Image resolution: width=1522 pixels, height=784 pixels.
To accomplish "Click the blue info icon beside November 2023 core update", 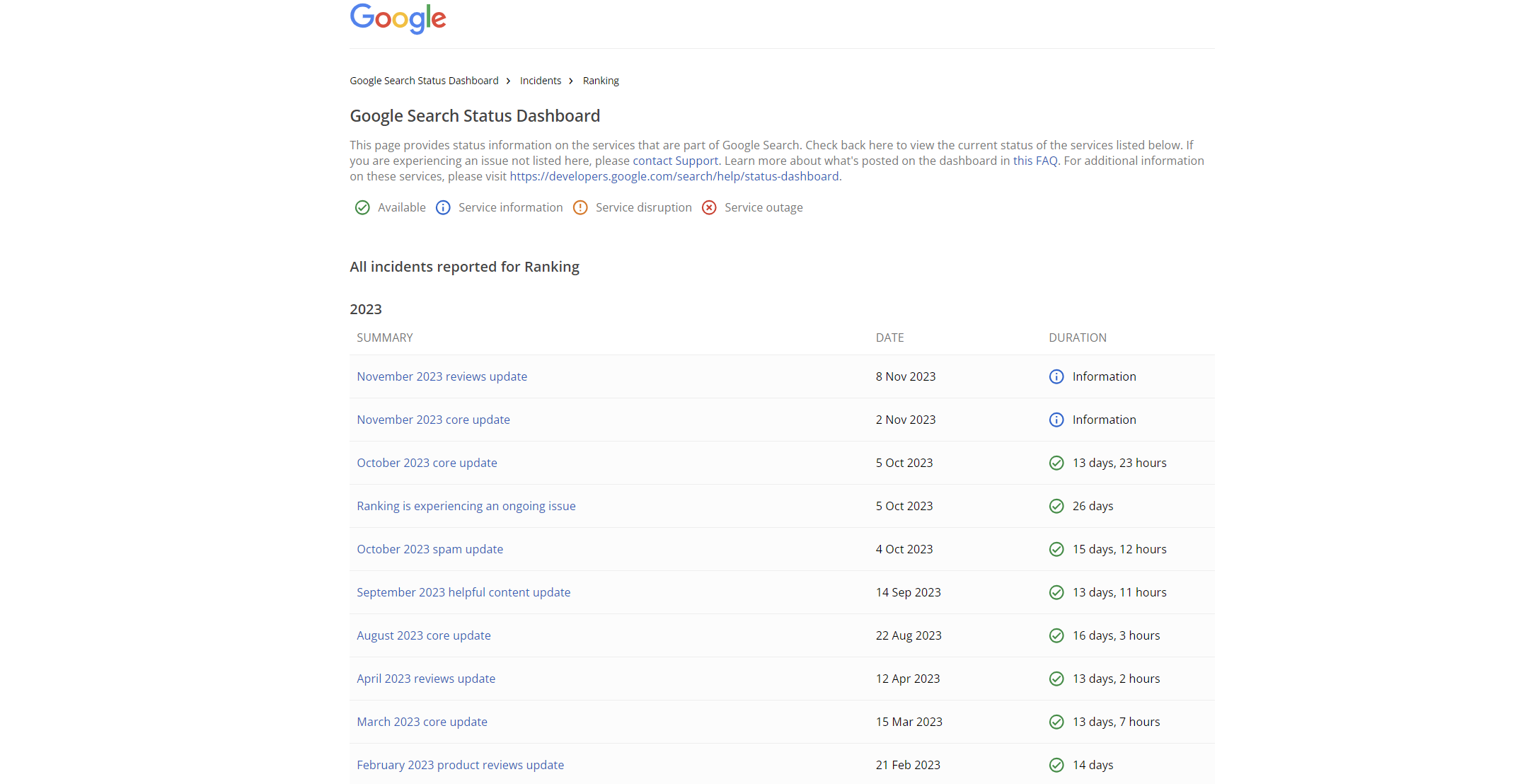I will 1056,420.
